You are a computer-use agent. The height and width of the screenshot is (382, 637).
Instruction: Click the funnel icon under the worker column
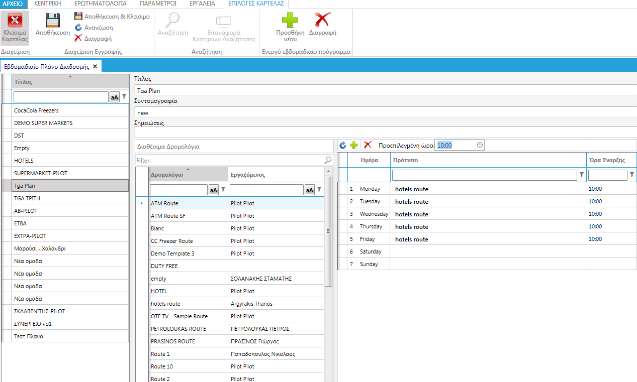[319, 189]
